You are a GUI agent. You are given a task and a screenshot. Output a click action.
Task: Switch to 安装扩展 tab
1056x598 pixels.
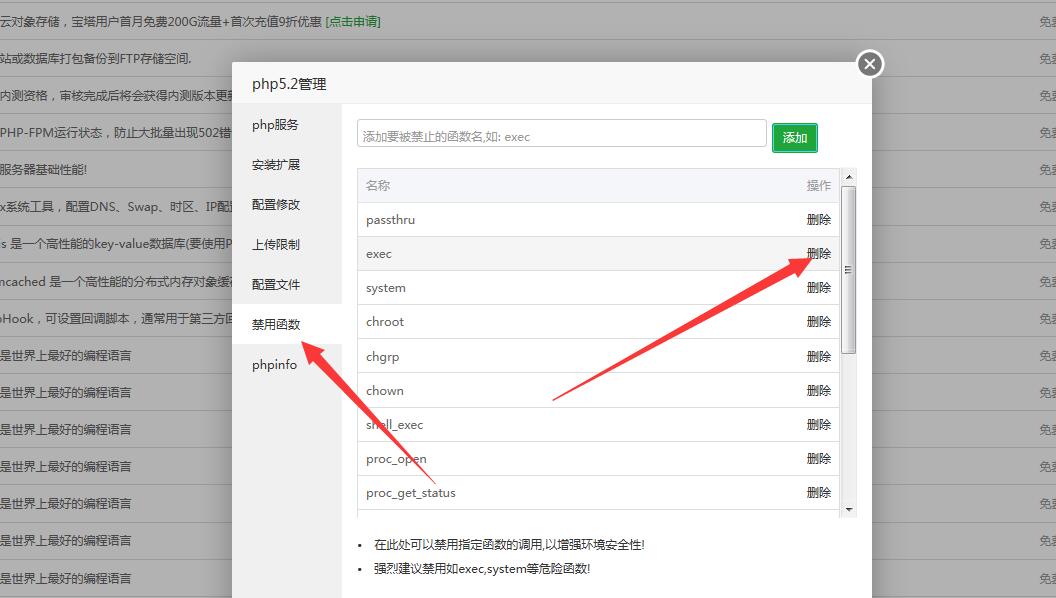276,165
